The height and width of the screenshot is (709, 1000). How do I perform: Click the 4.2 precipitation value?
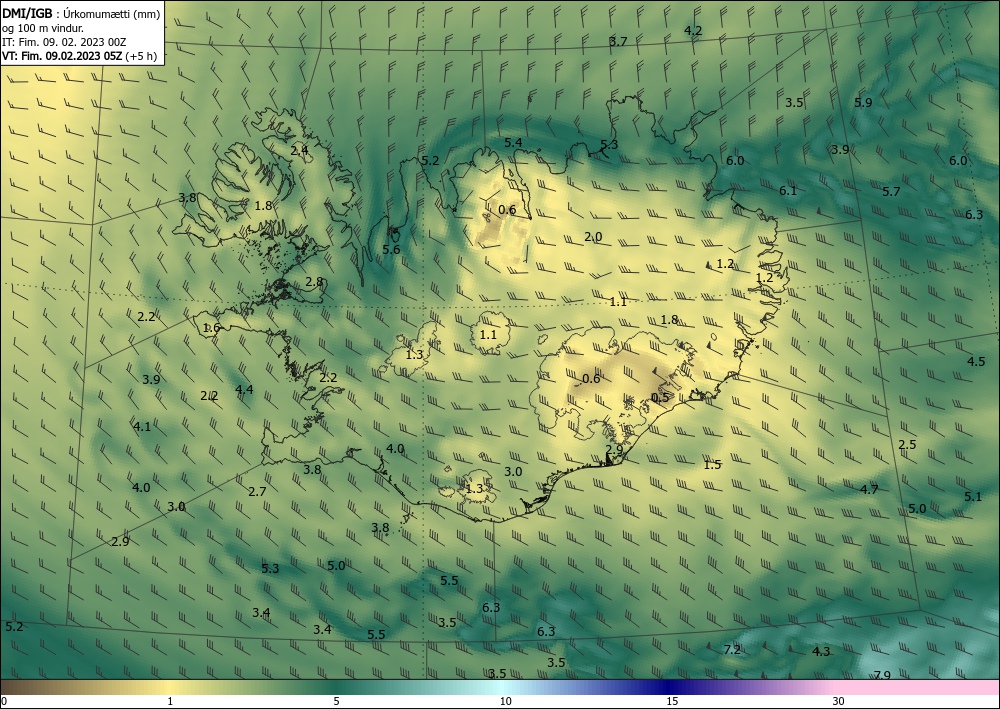point(693,31)
